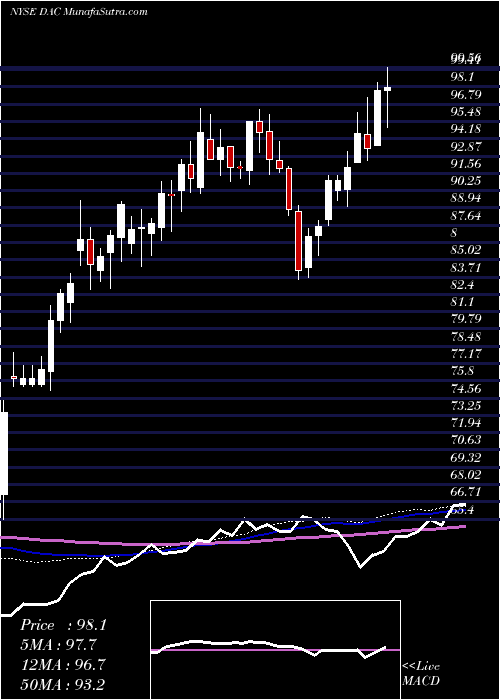This screenshot has width=500, height=700.
Task: Click the 74.56 price label
Action: tap(466, 388)
